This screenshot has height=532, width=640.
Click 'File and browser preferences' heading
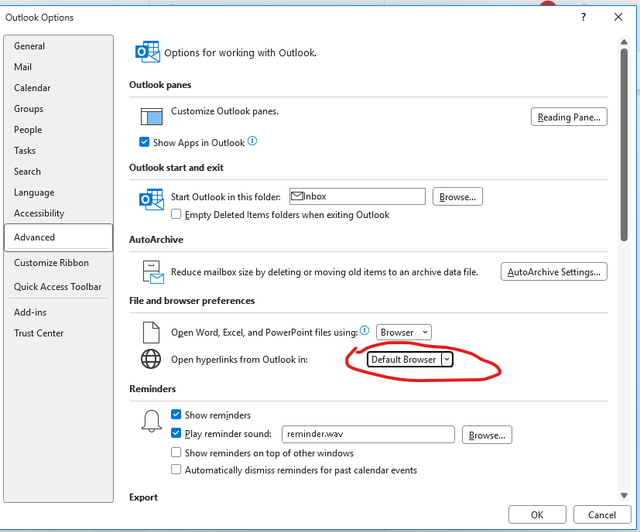pos(192,301)
